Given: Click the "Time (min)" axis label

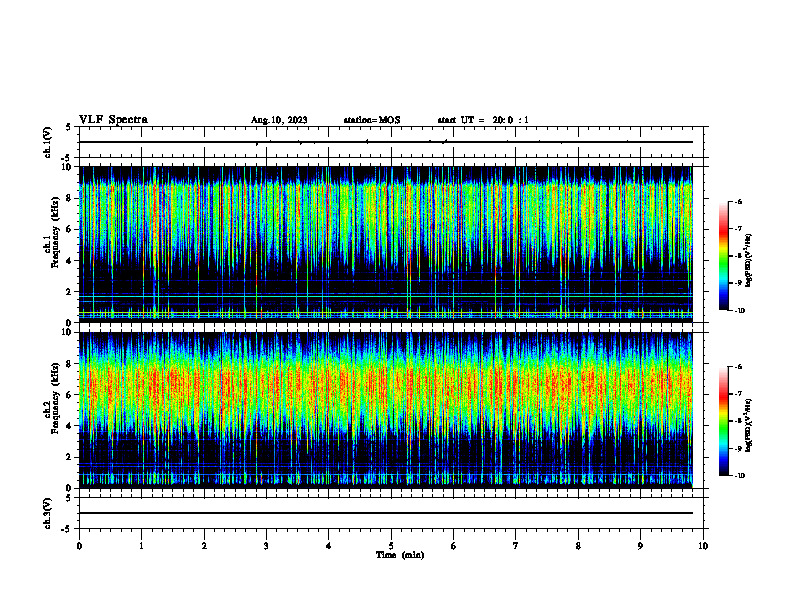Looking at the screenshot, I should pyautogui.click(x=400, y=555).
